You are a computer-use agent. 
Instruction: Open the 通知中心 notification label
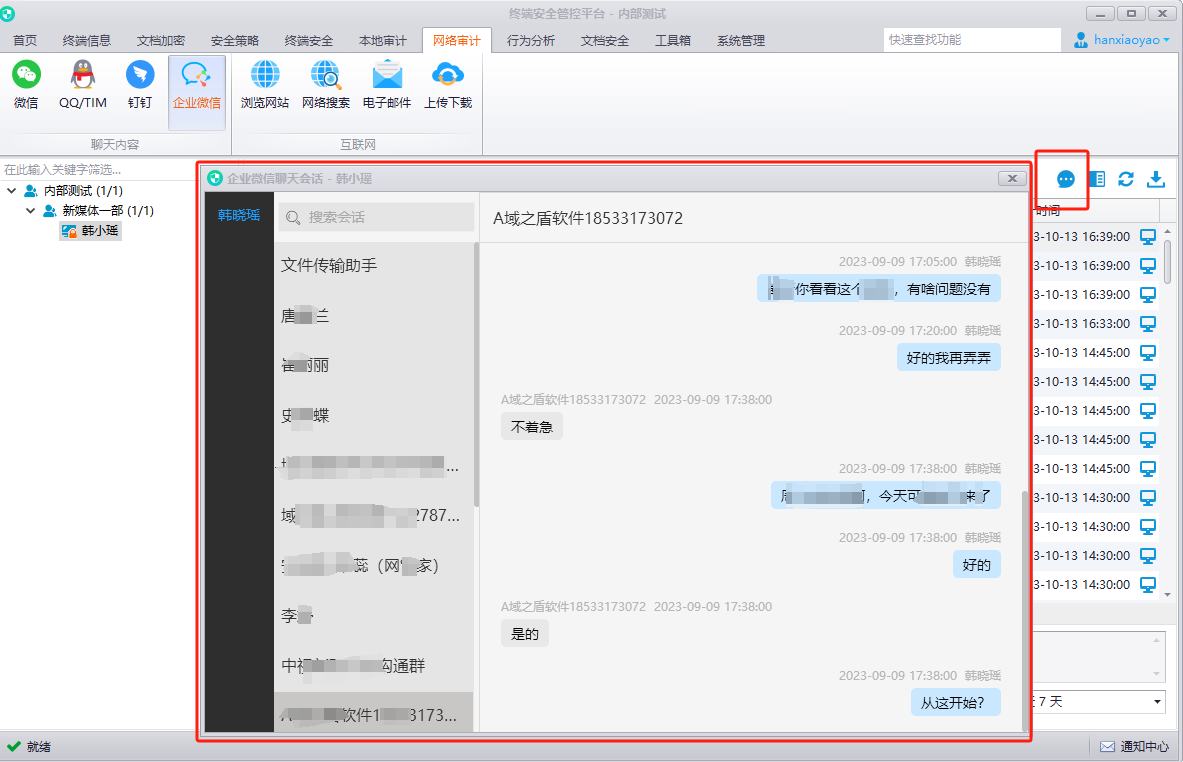(x=1144, y=746)
